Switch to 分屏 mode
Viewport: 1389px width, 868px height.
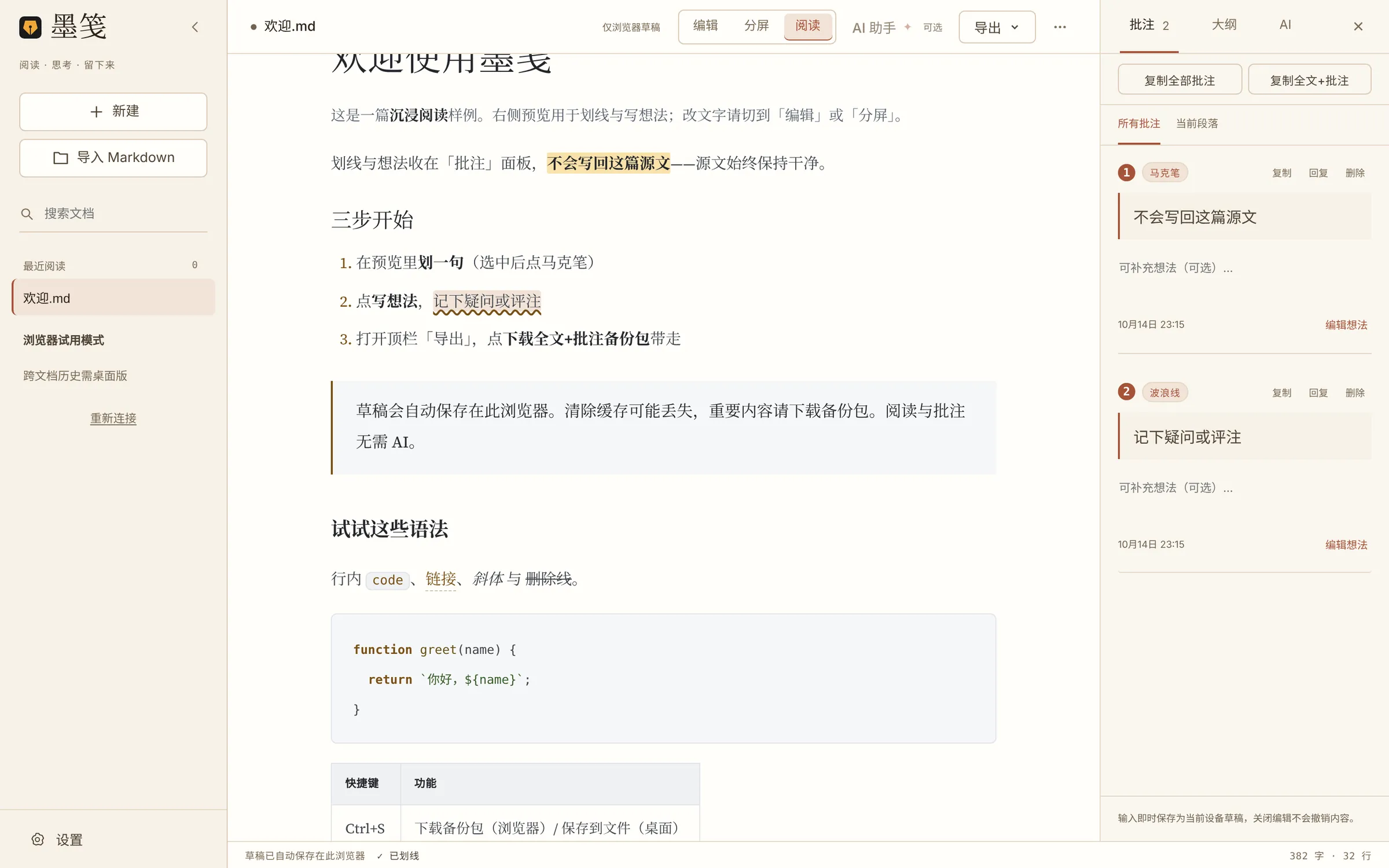[x=756, y=26]
